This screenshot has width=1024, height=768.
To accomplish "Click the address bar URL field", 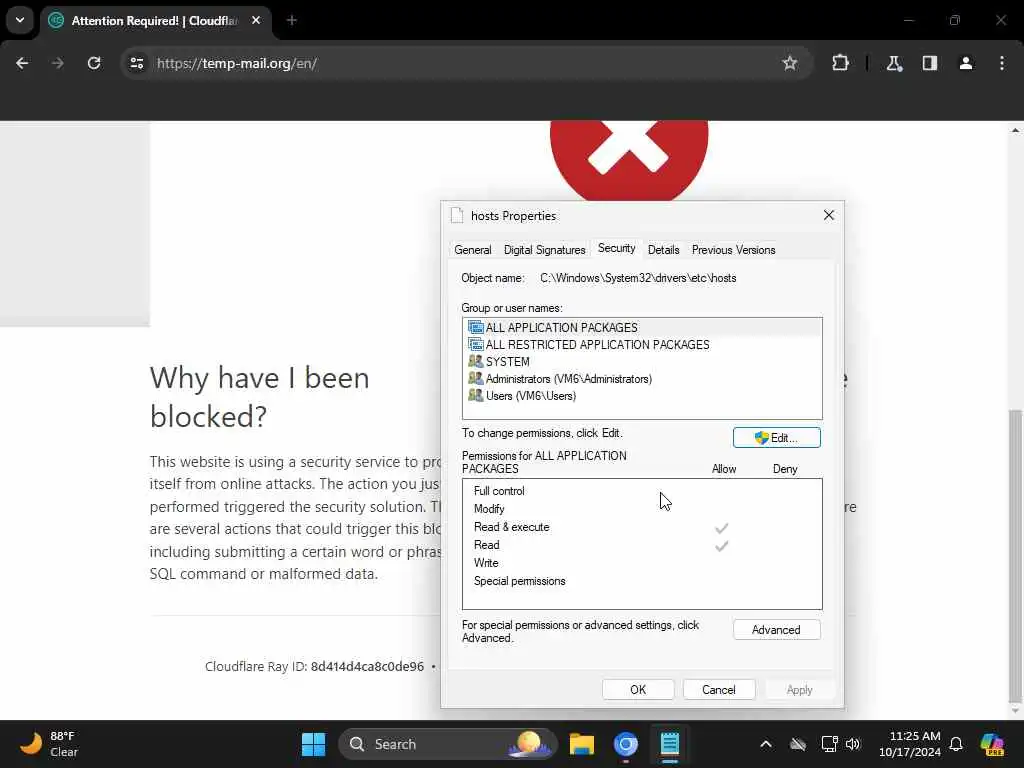I will tap(464, 63).
